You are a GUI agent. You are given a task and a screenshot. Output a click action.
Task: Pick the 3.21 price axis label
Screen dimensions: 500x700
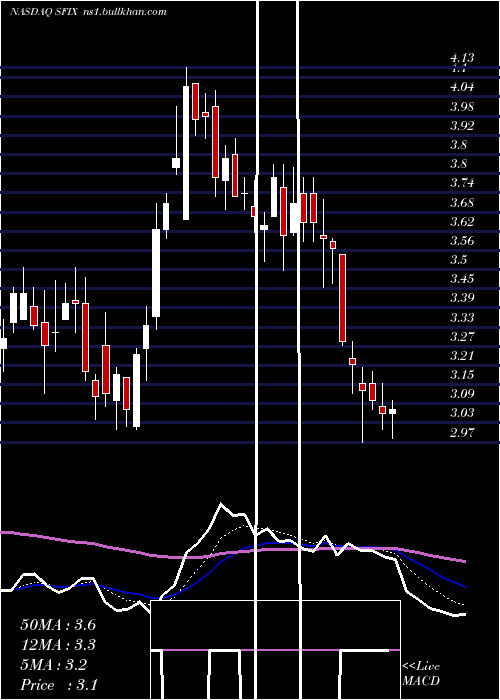462,356
